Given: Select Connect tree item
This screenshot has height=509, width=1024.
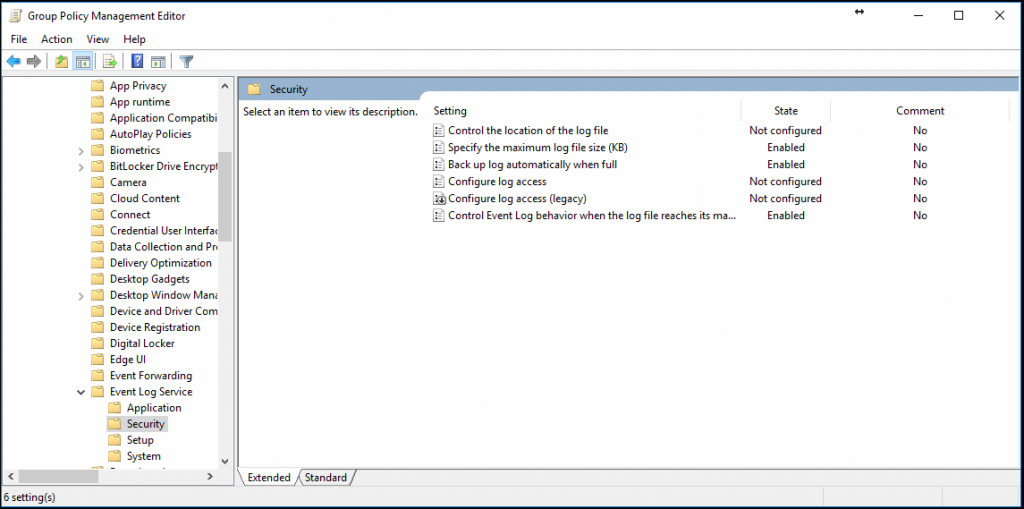Looking at the screenshot, I should point(130,214).
